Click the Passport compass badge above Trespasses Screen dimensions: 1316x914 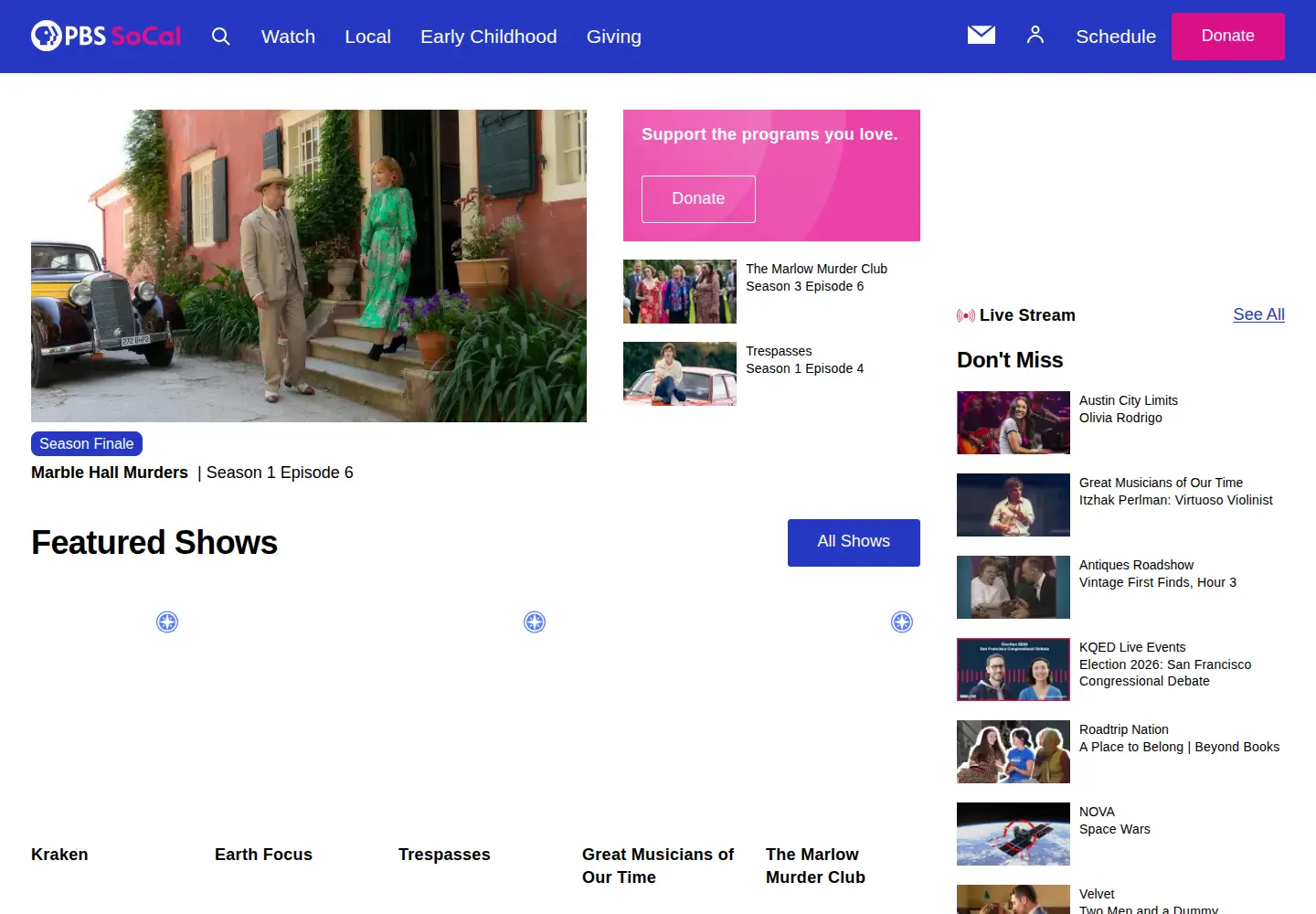[535, 622]
